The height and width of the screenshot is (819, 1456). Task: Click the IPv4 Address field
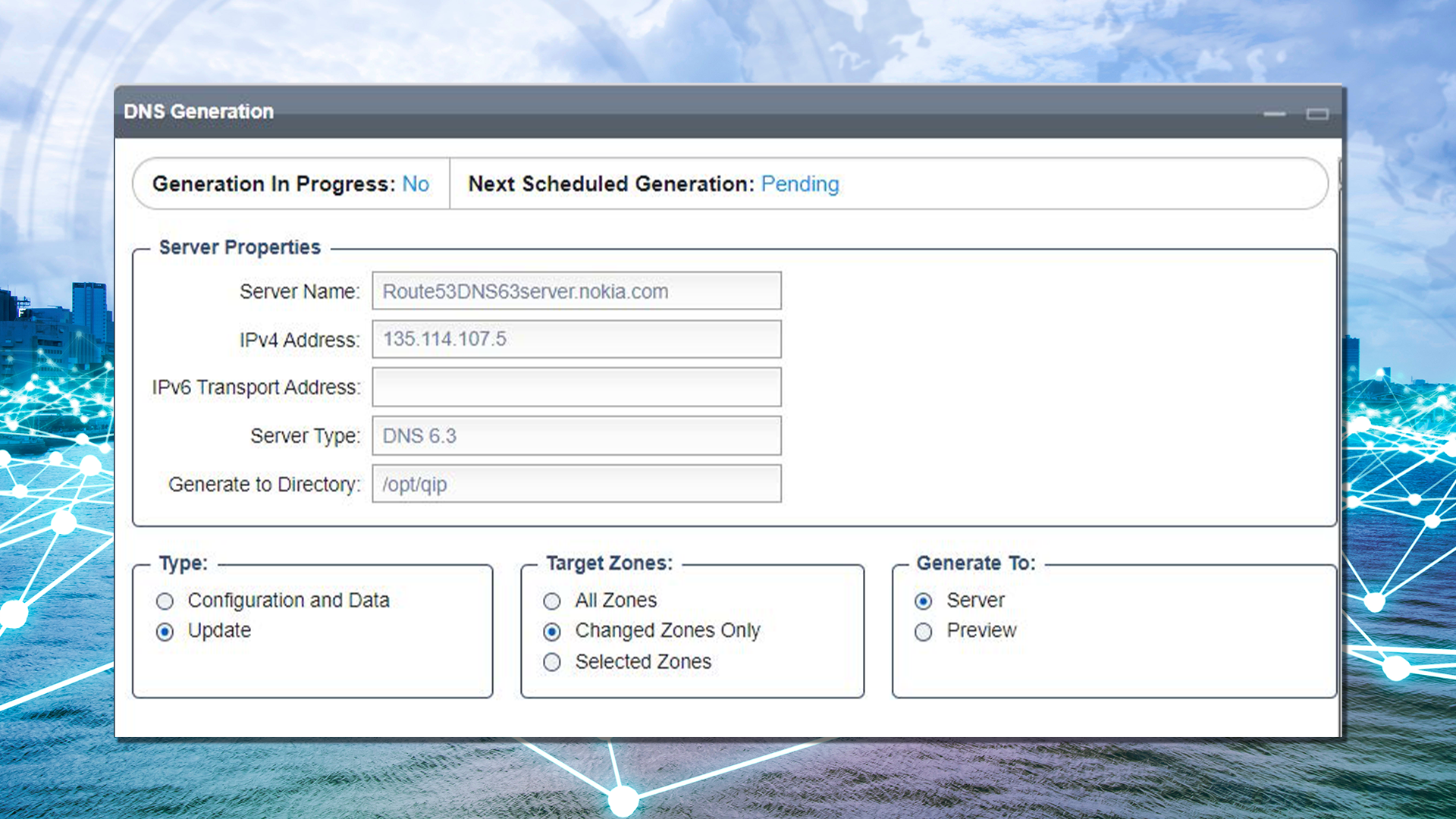click(576, 339)
